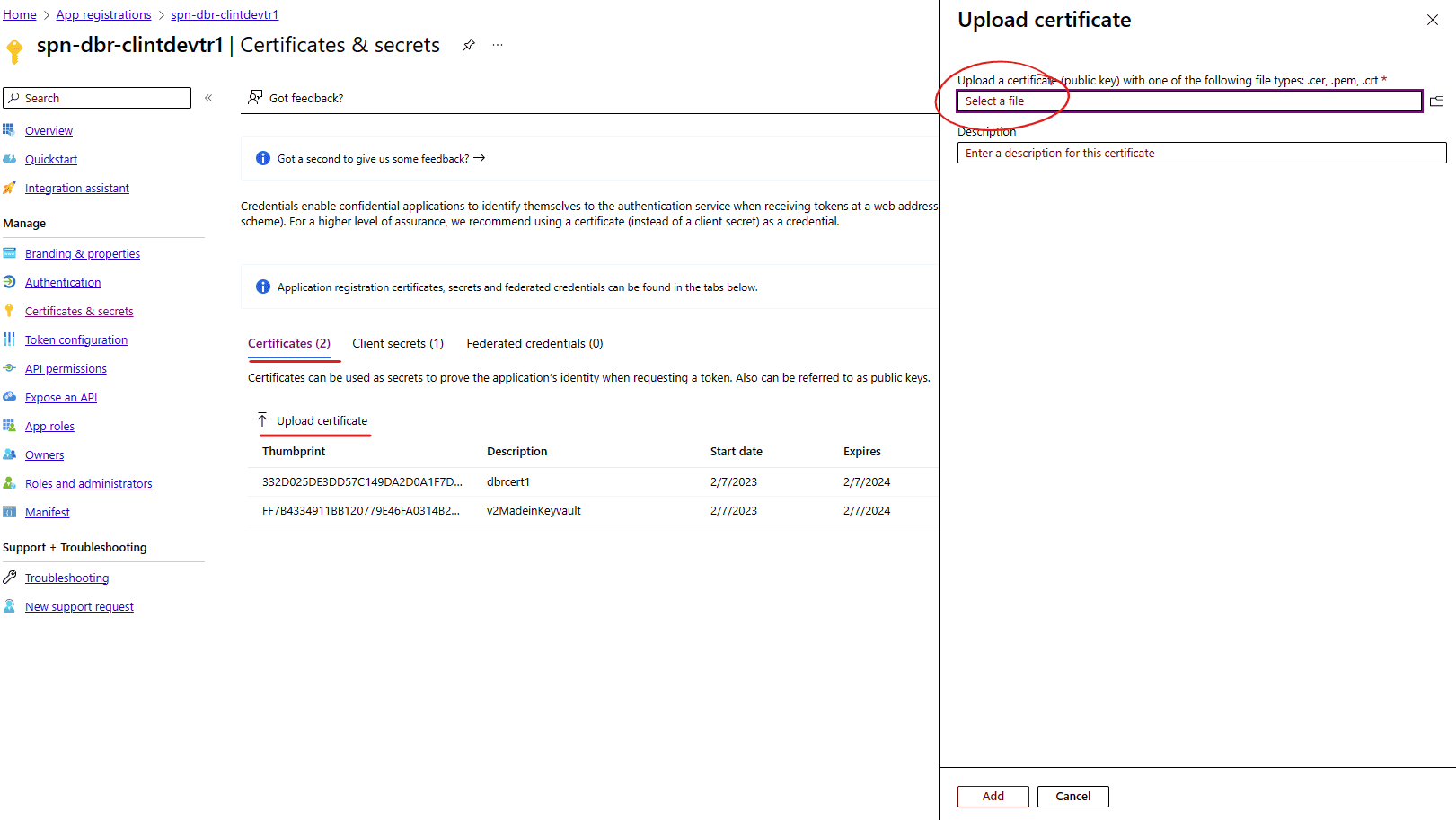Focus the certificate Description input field

tap(1202, 153)
